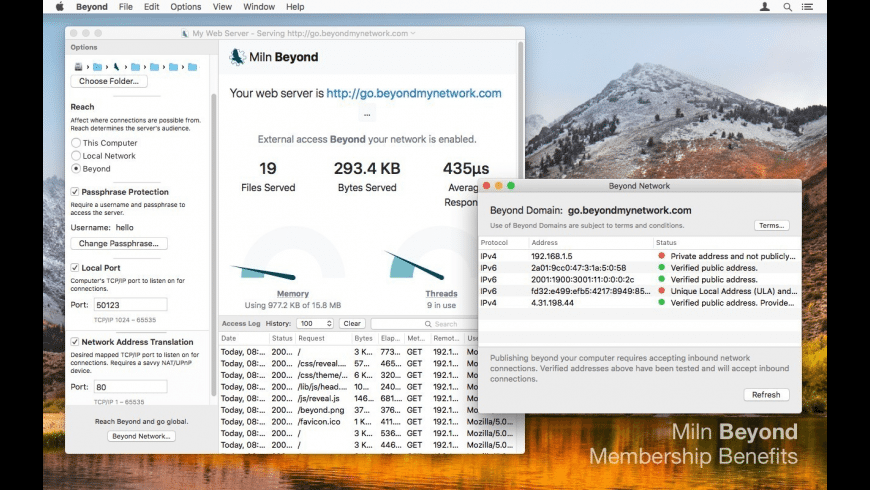The height and width of the screenshot is (490, 870).
Task: Click the access log Search field
Action: click(425, 324)
